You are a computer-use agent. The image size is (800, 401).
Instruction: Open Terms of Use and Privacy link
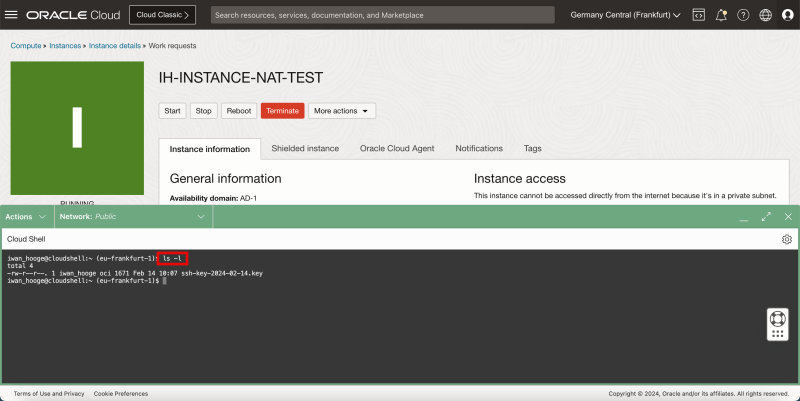point(49,394)
